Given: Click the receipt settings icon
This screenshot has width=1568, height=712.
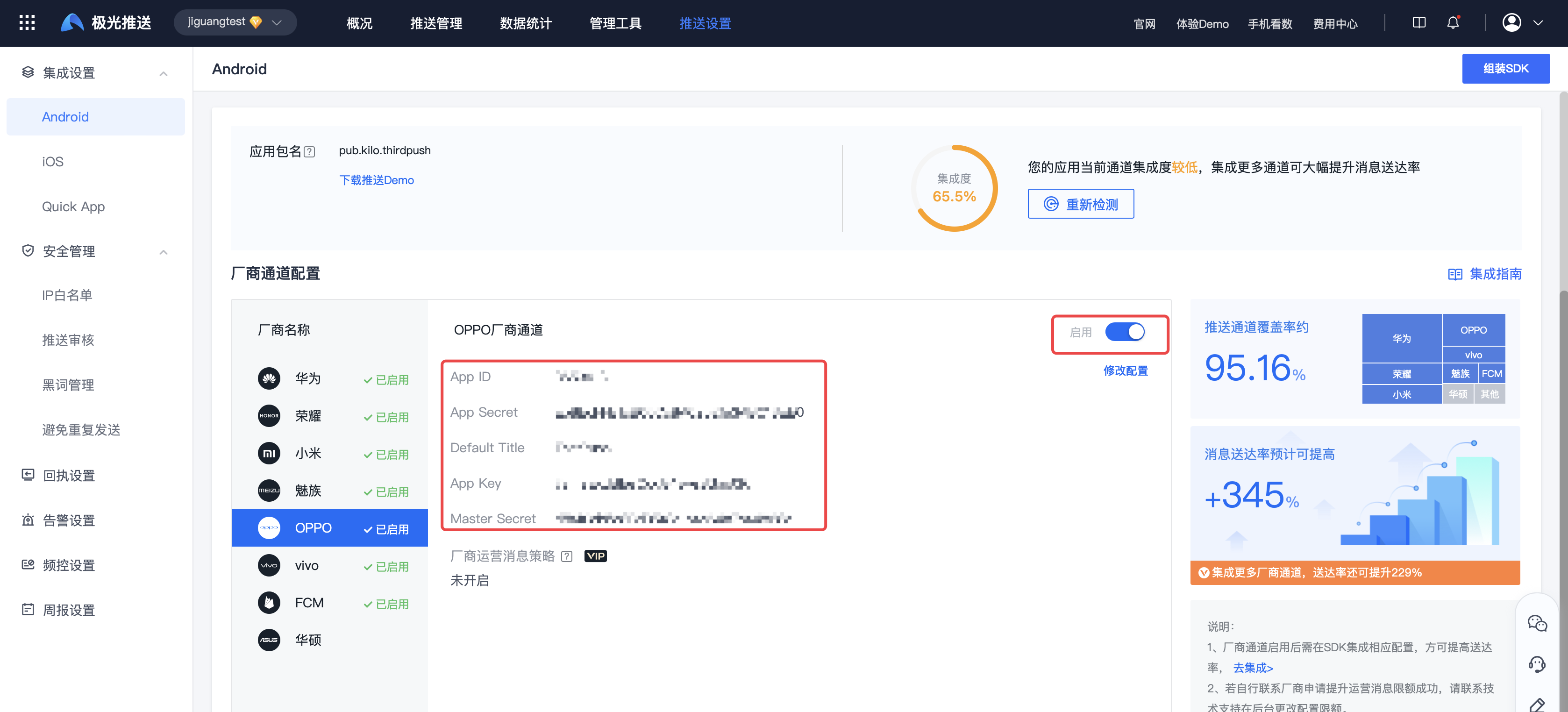Looking at the screenshot, I should (28, 475).
